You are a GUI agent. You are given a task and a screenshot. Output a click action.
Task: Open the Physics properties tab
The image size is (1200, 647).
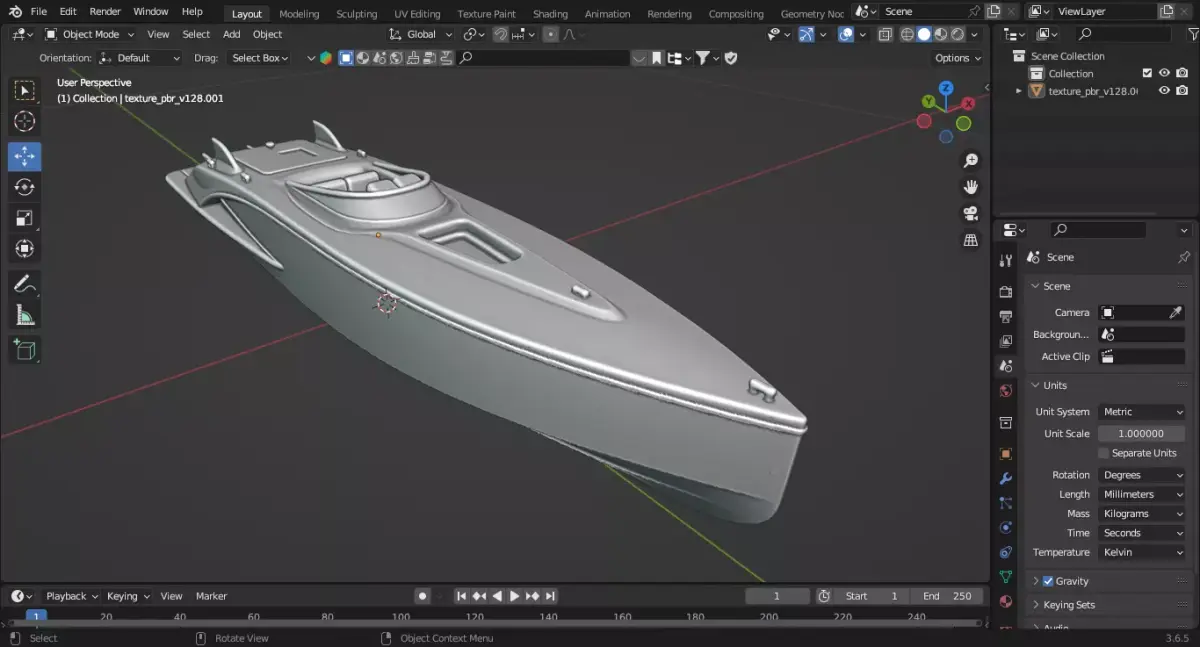click(1006, 527)
